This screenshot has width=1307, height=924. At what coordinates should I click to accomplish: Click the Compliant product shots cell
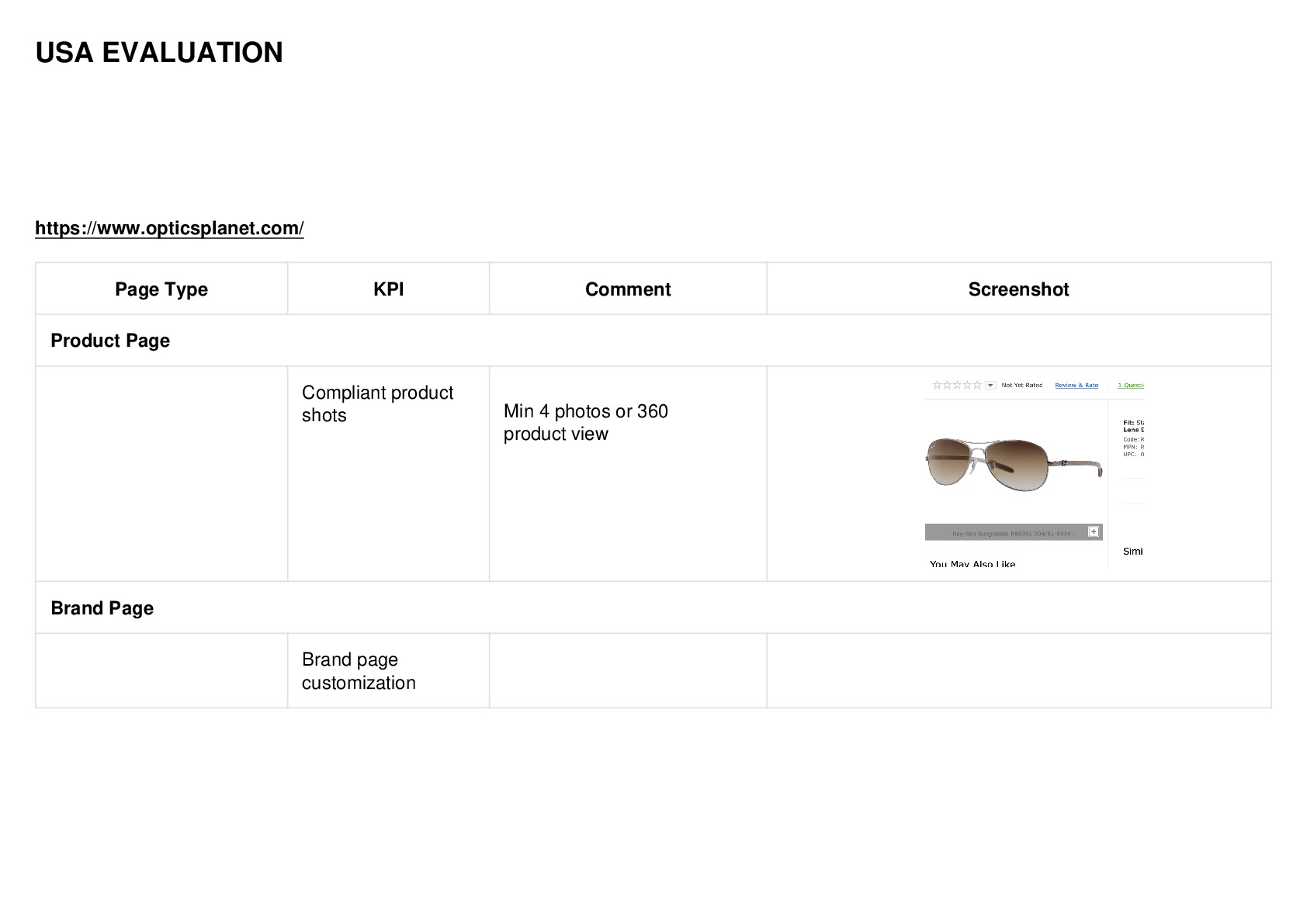(388, 474)
